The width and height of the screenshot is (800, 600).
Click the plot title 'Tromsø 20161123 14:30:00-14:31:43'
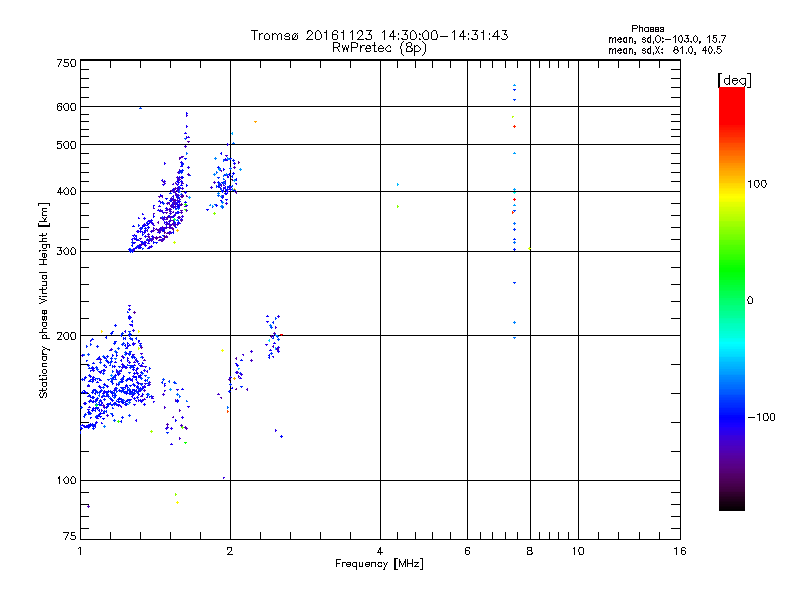[379, 35]
